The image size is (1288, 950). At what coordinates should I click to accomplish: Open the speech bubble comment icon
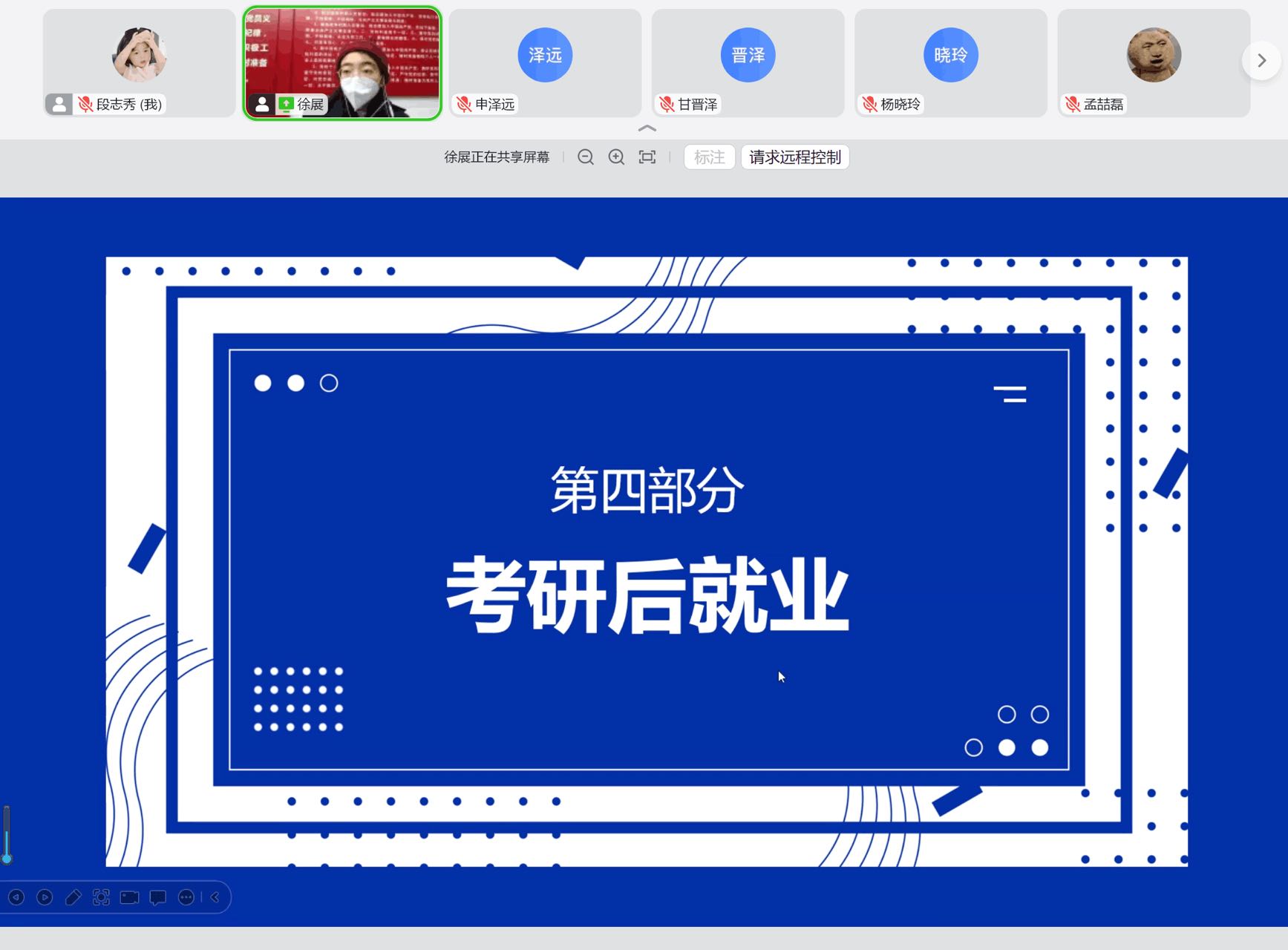click(x=158, y=897)
